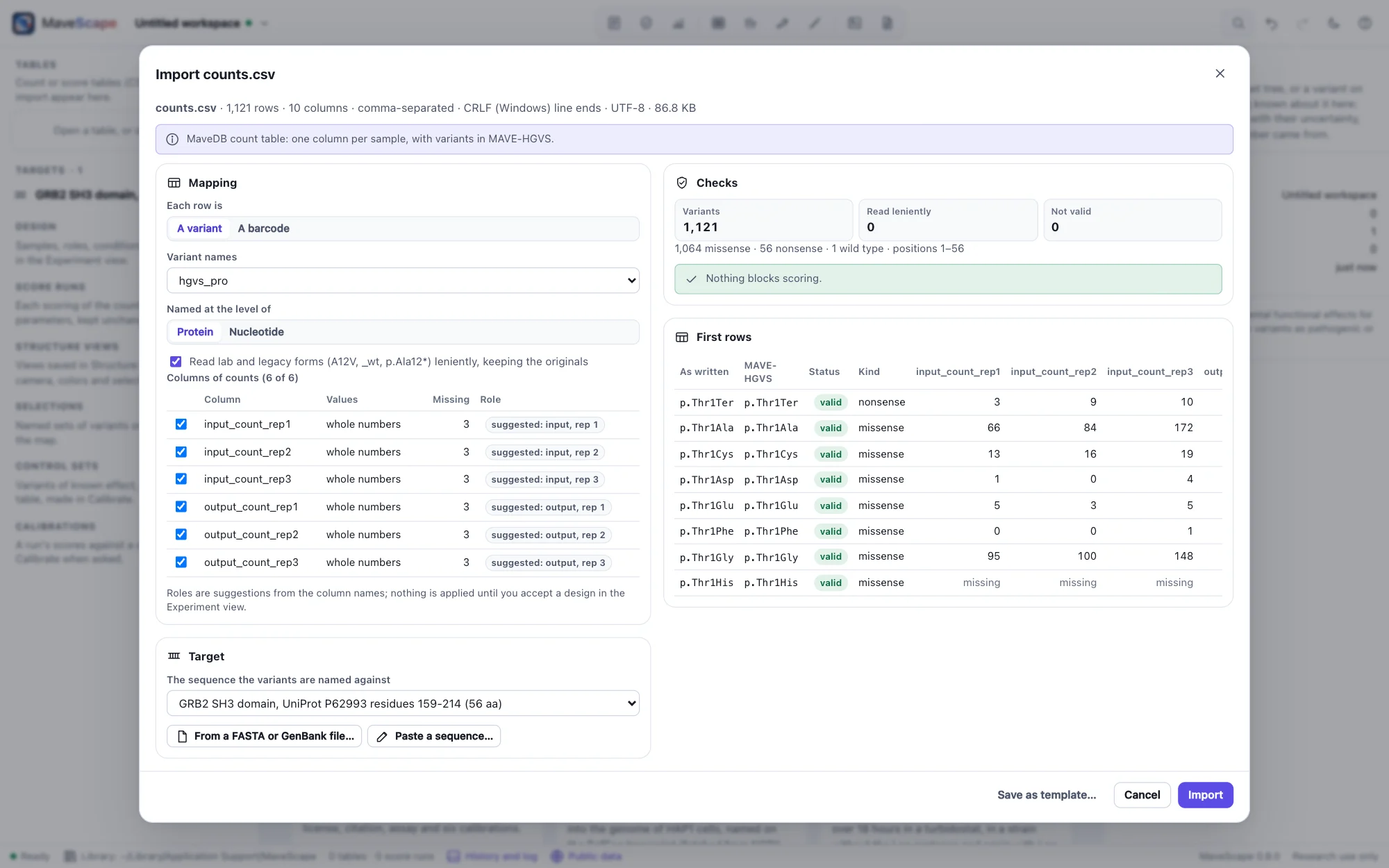Click the input_count_rep1 header in First rows
1389x868 pixels.
pyautogui.click(x=958, y=372)
